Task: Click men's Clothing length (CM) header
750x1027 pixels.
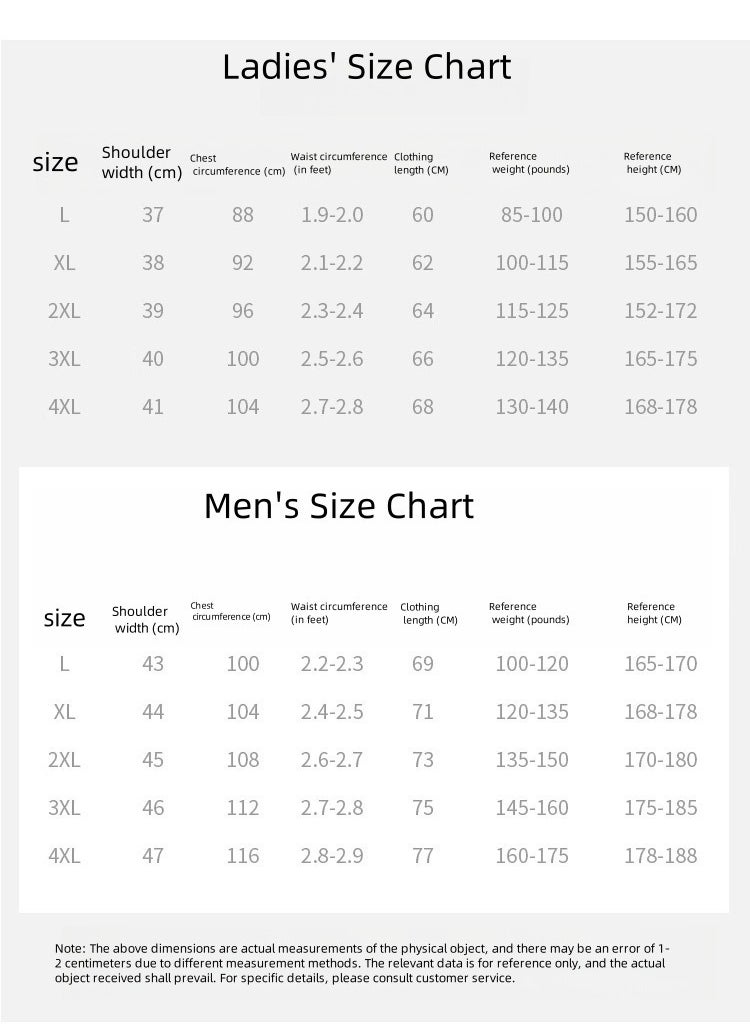Action: point(428,614)
